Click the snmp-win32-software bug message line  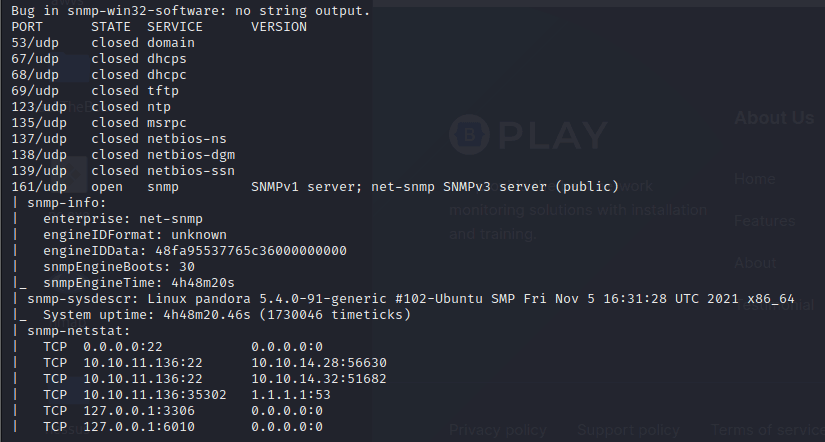190,11
